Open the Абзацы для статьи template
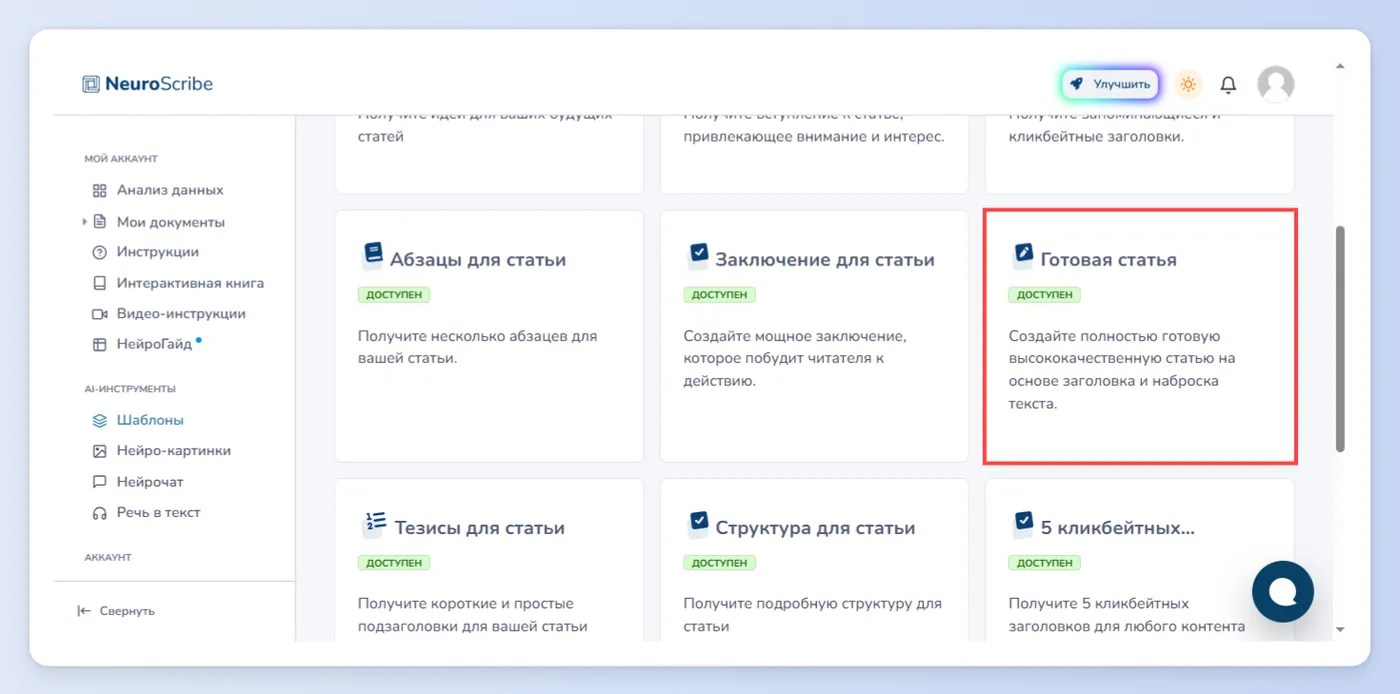The width and height of the screenshot is (1400, 694). point(489,336)
